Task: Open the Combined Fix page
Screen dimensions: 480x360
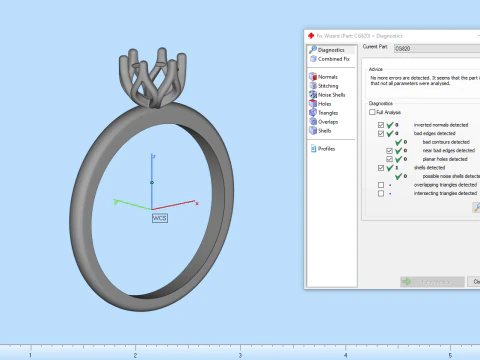Action: (x=330, y=59)
